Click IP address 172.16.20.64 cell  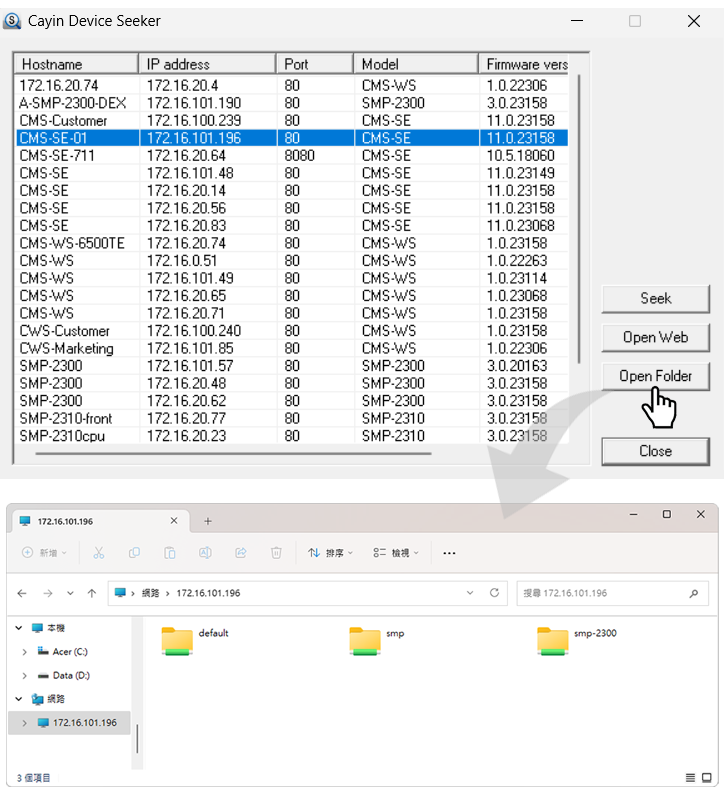[186, 156]
